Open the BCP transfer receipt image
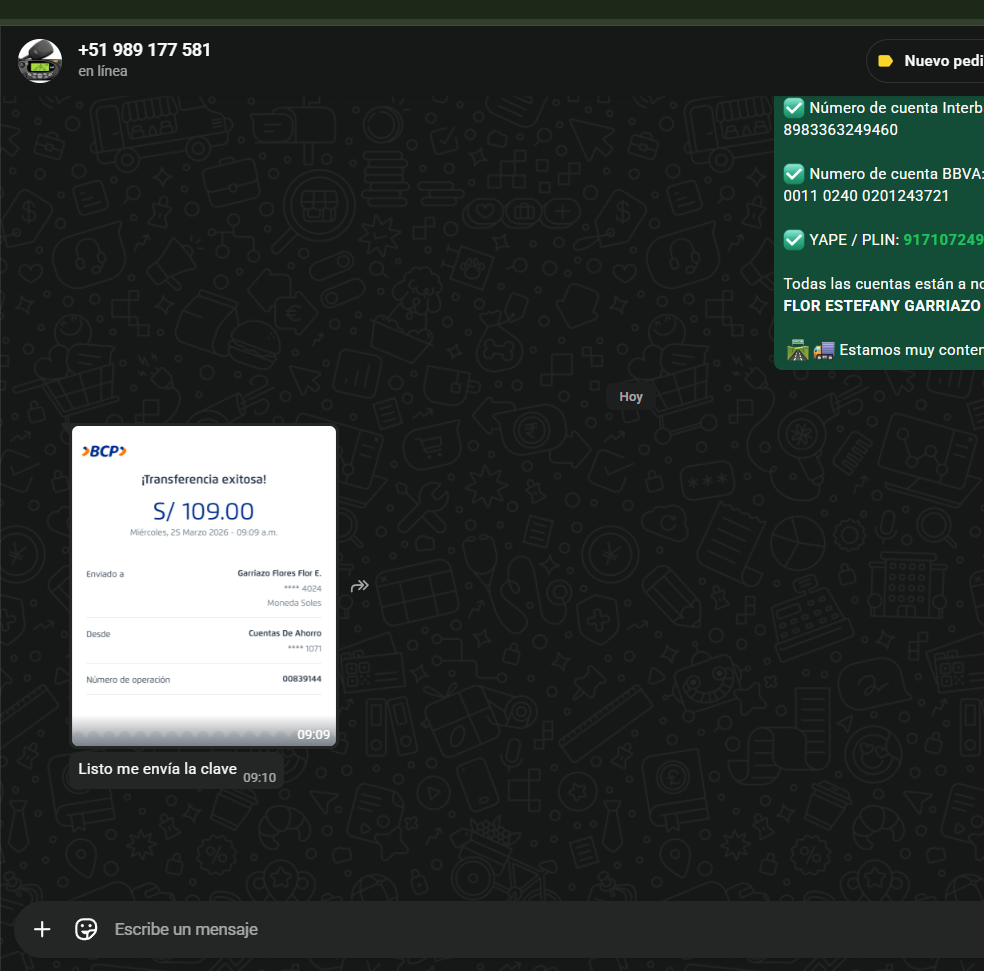Image resolution: width=984 pixels, height=971 pixels. (x=204, y=586)
